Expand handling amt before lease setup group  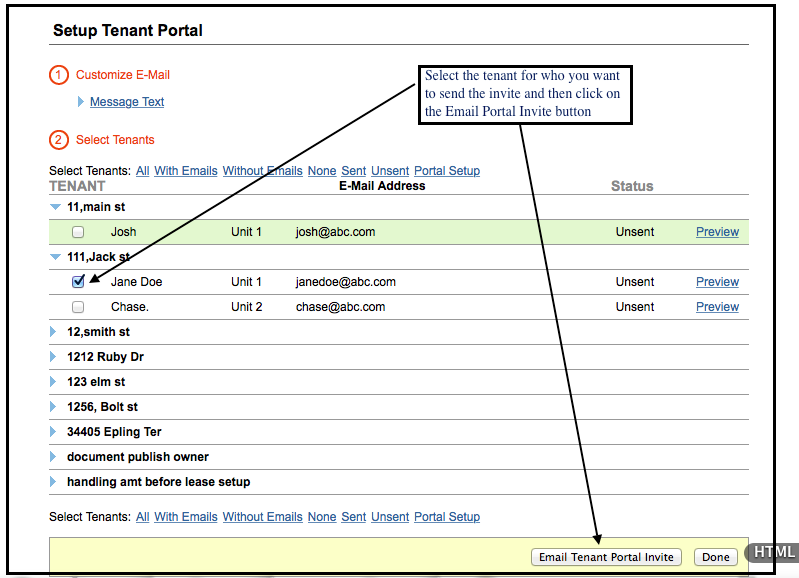[53, 482]
